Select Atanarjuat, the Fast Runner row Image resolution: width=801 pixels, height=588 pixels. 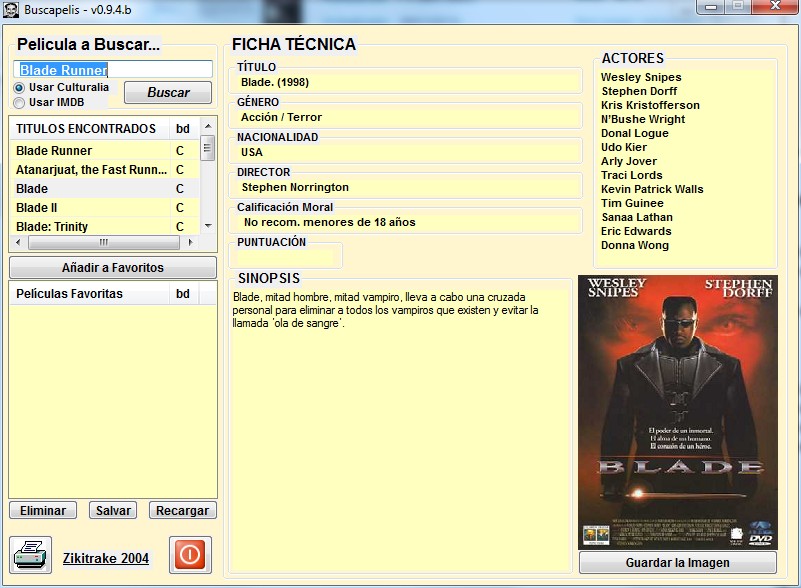click(x=105, y=170)
